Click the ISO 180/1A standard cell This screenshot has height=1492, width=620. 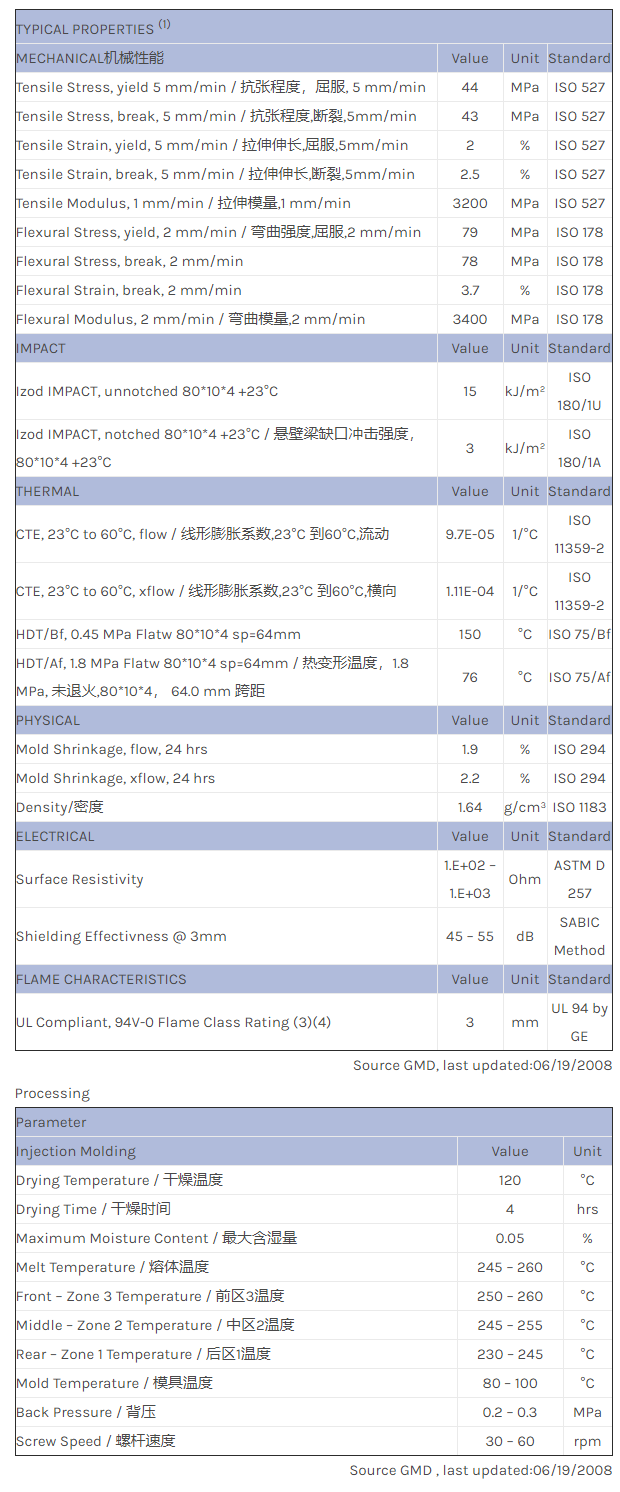click(579, 448)
